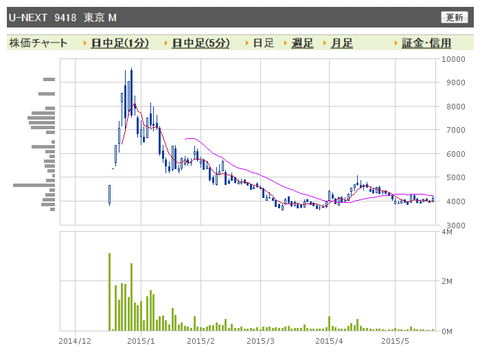Click the 4000 price axis label
This screenshot has width=480, height=363.
pos(456,201)
